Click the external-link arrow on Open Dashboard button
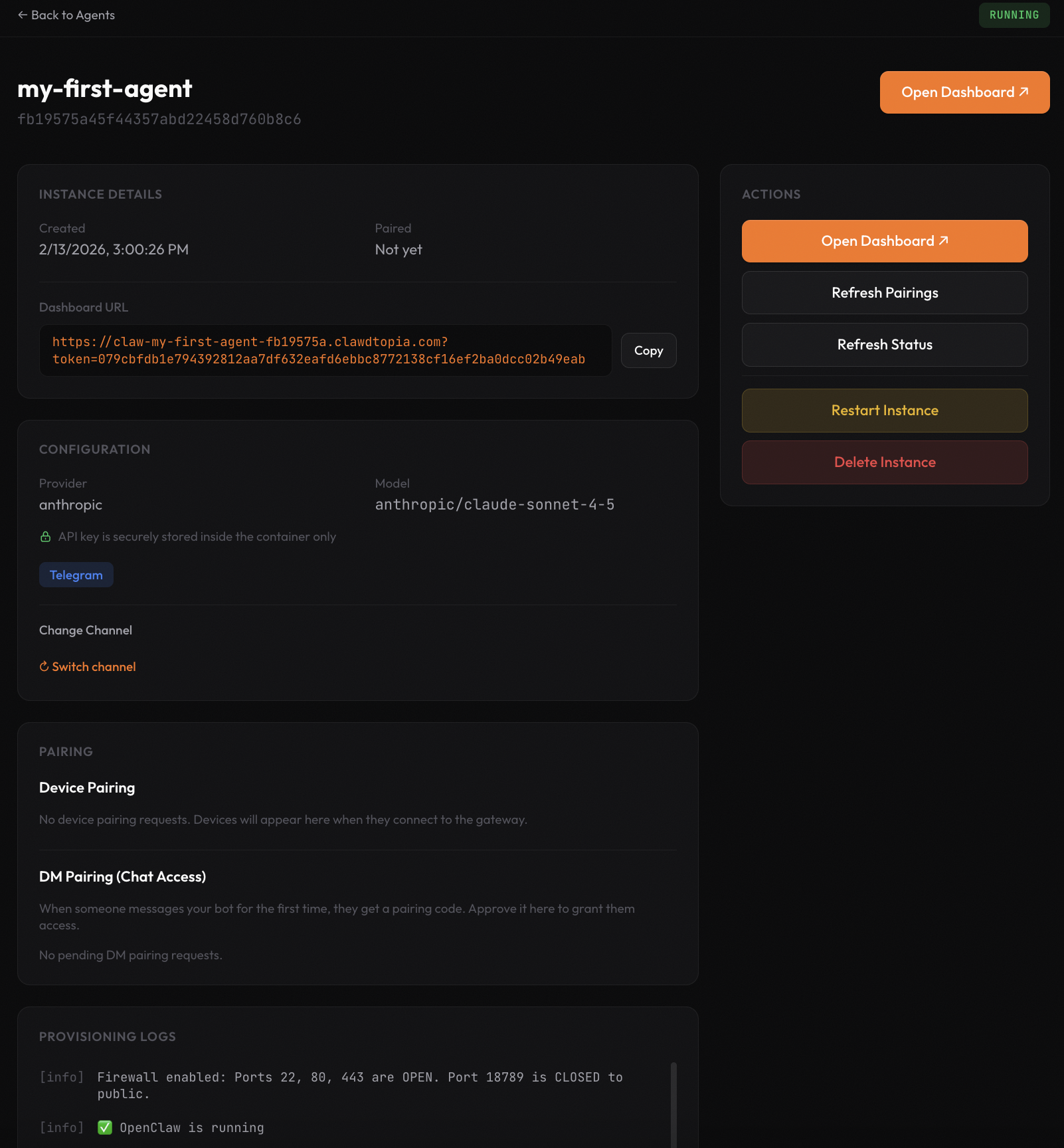The width and height of the screenshot is (1064, 1148). point(1023,92)
